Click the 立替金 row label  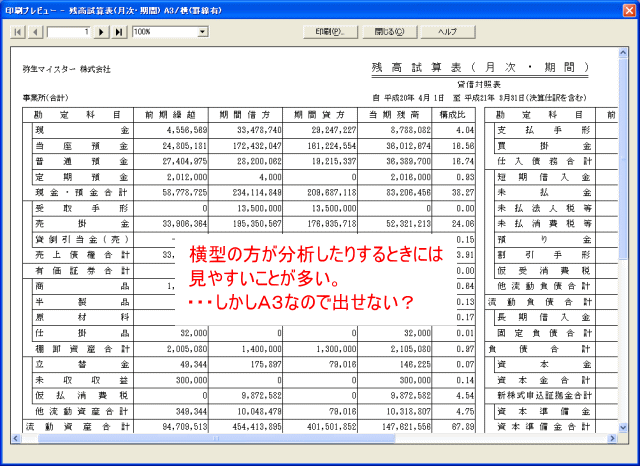(82, 365)
